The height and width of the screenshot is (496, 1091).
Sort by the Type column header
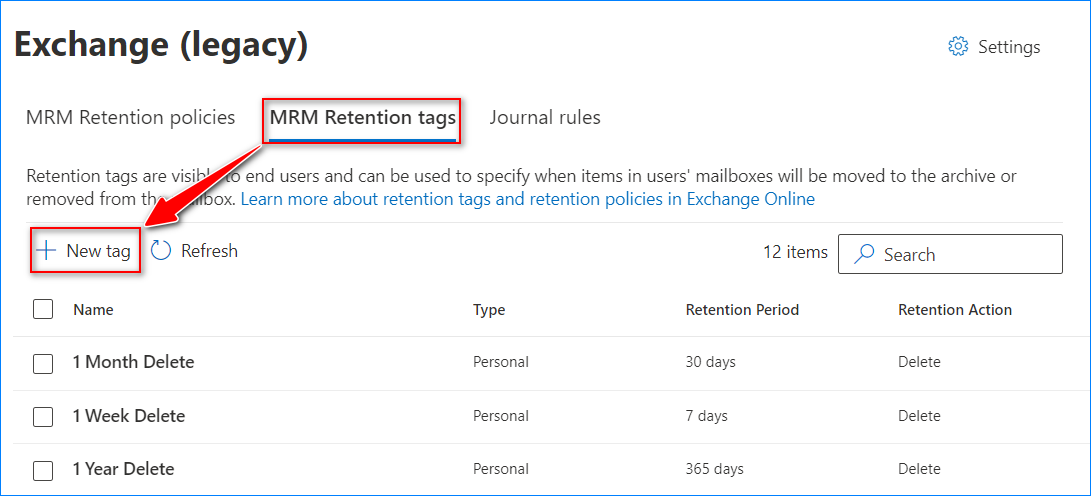pyautogui.click(x=489, y=310)
